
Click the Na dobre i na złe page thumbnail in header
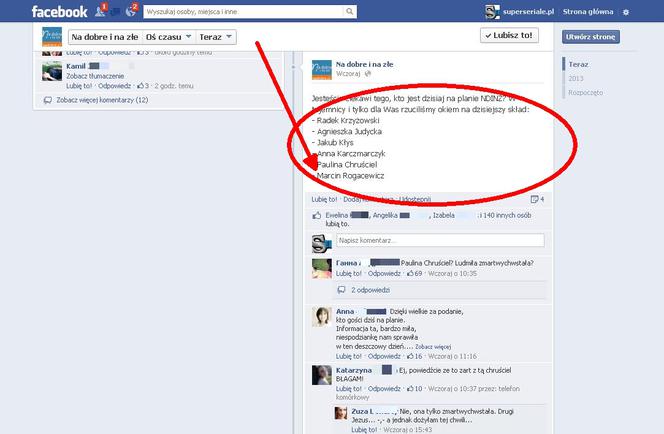click(52, 37)
